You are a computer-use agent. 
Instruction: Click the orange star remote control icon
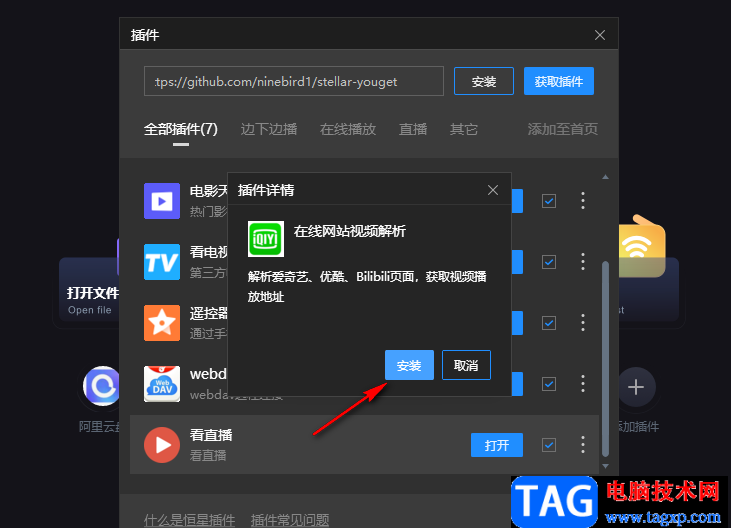[162, 323]
